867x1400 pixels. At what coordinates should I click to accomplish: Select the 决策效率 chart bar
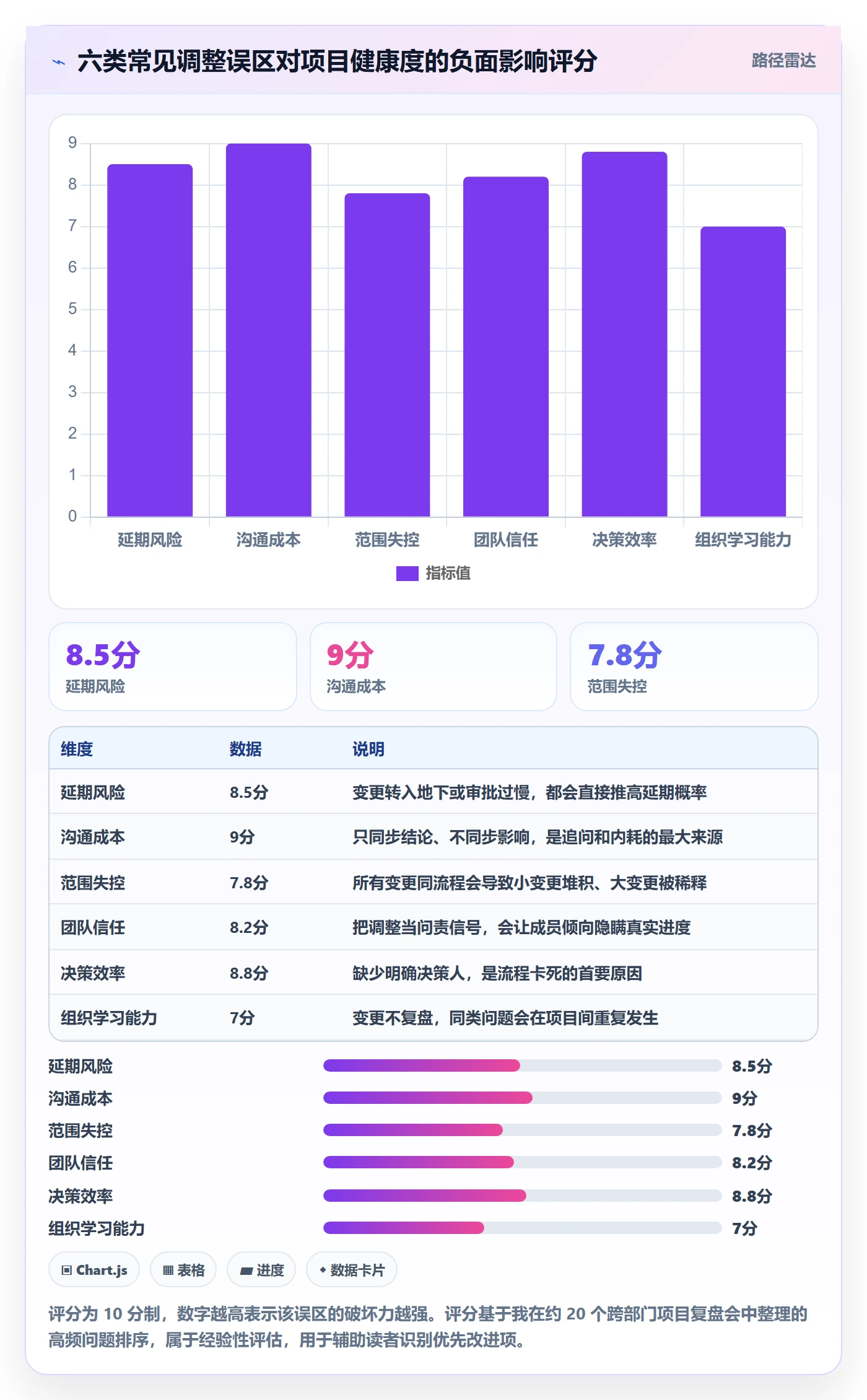624,334
